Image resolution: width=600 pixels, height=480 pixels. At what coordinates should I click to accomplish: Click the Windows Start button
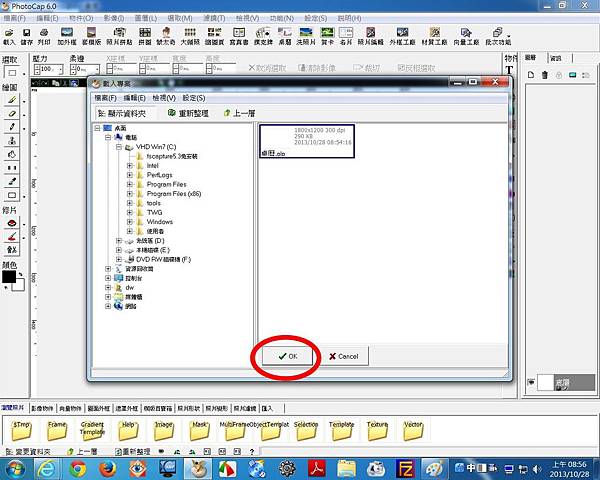pyautogui.click(x=15, y=469)
